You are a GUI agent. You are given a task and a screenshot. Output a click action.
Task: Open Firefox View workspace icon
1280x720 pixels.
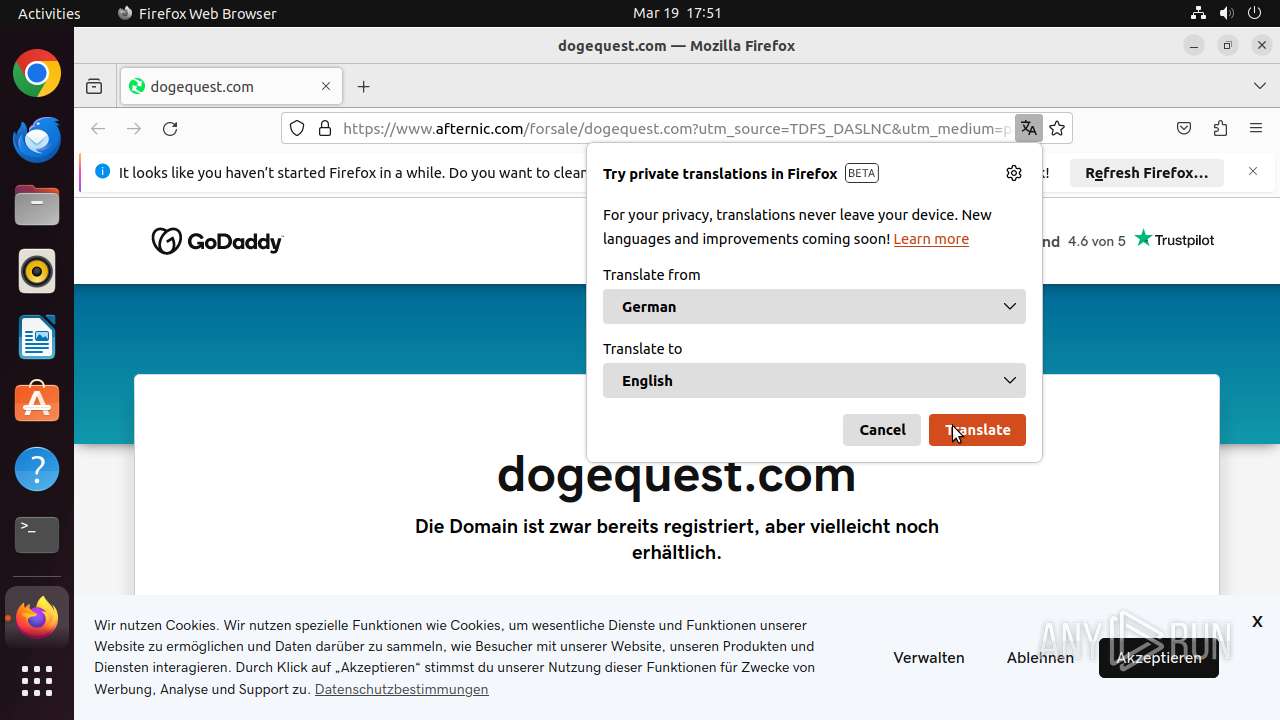pos(94,87)
